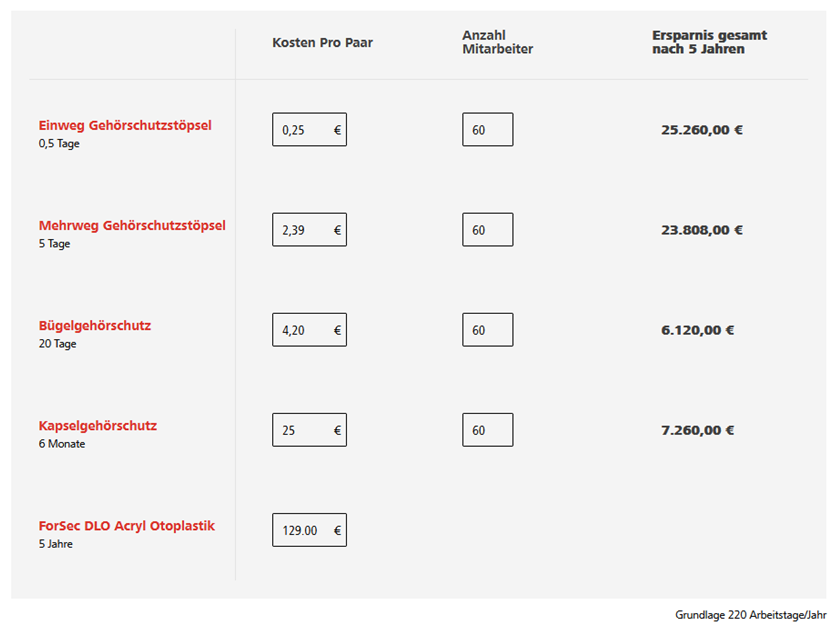Click the Kosten Pro Paar column header

pyautogui.click(x=322, y=43)
